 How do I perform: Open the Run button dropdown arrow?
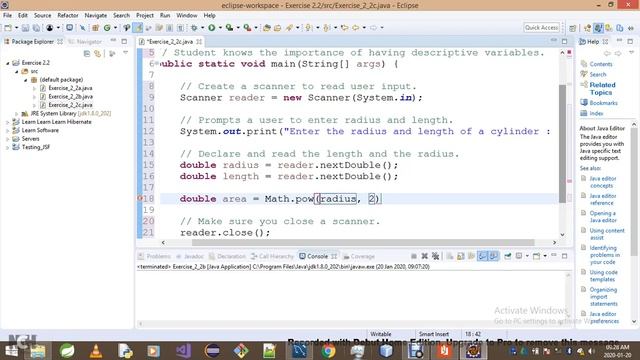point(220,28)
